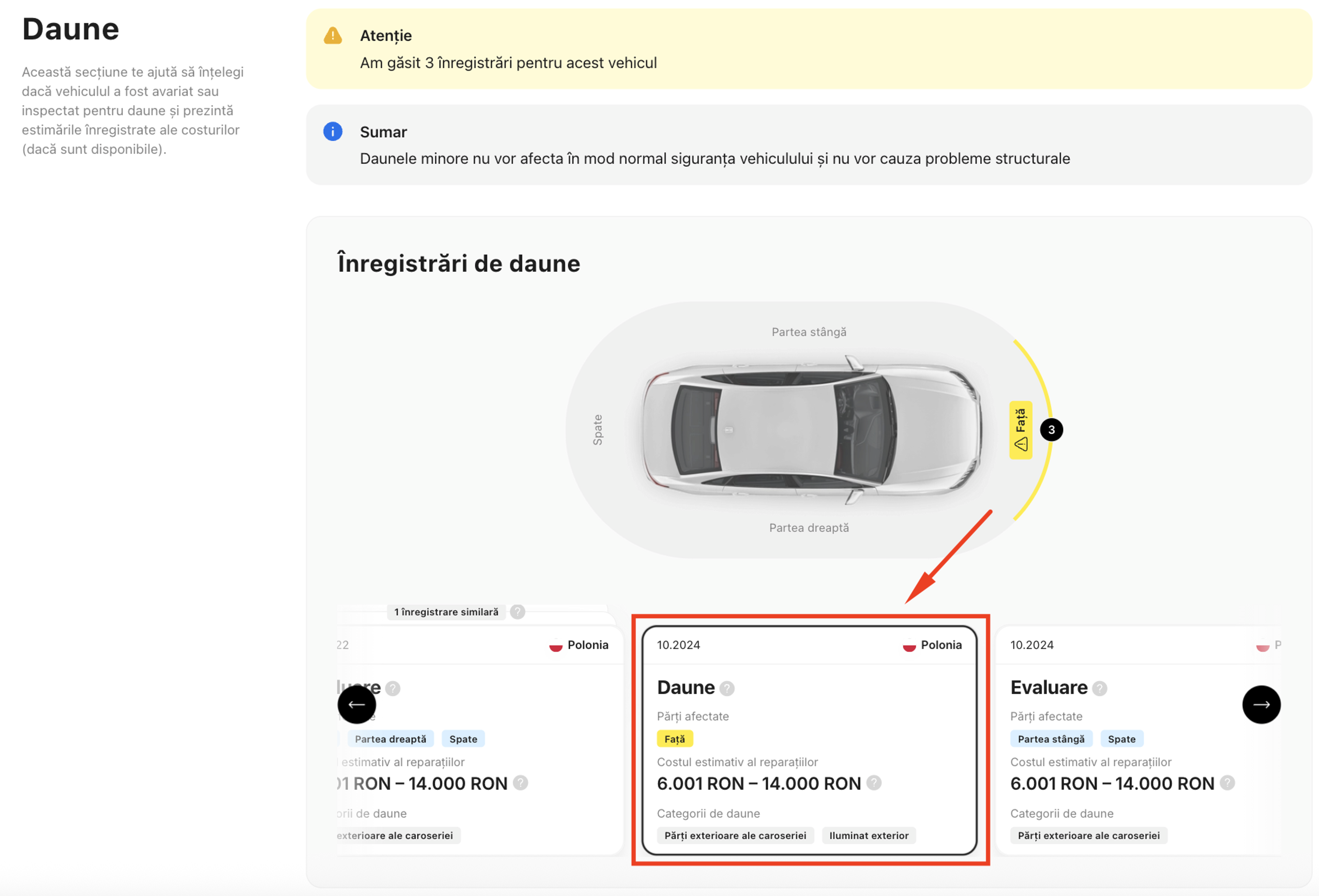Click the Iluminat exterior category tag
This screenshot has width=1319, height=896.
pyautogui.click(x=868, y=835)
